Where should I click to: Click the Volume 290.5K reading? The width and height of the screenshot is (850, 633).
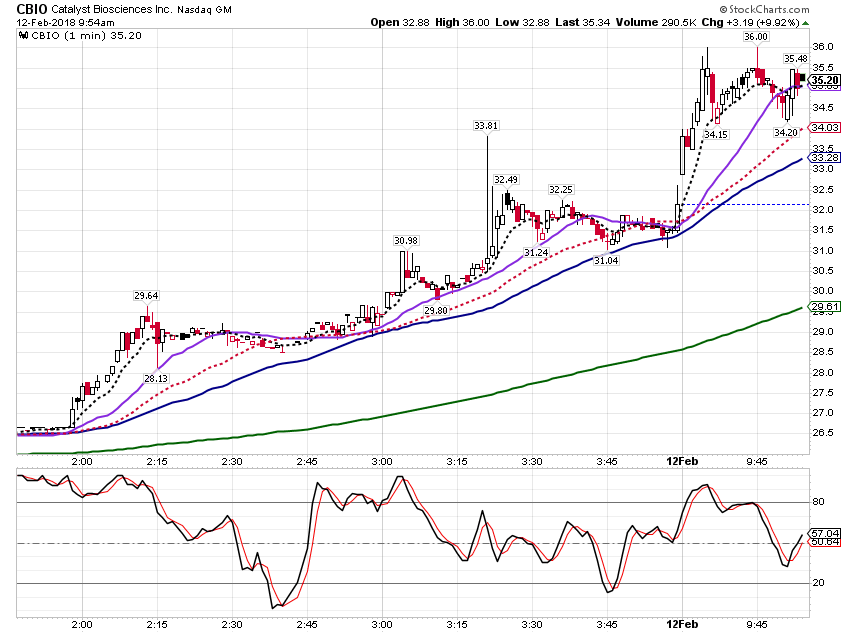point(656,22)
